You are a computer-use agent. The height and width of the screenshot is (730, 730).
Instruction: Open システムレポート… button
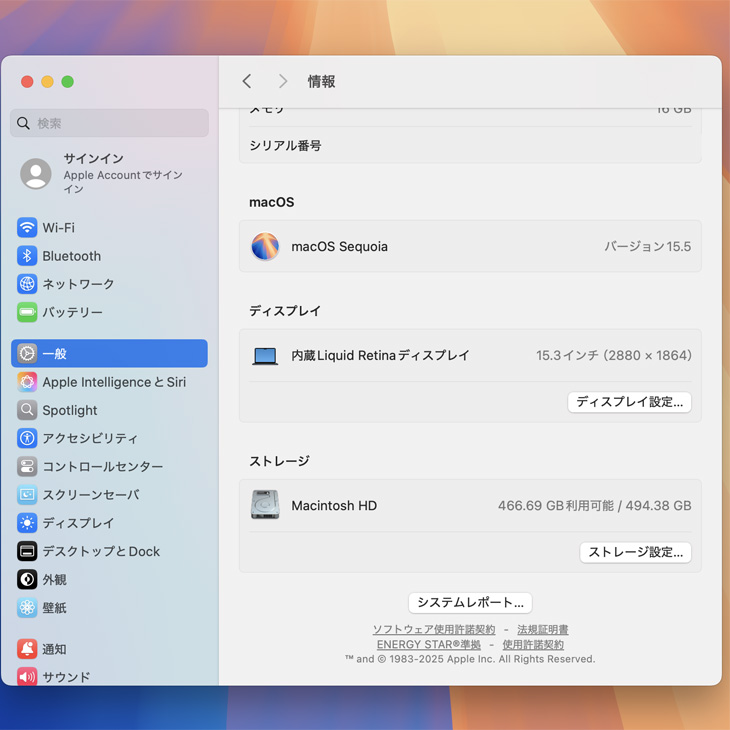pos(470,603)
